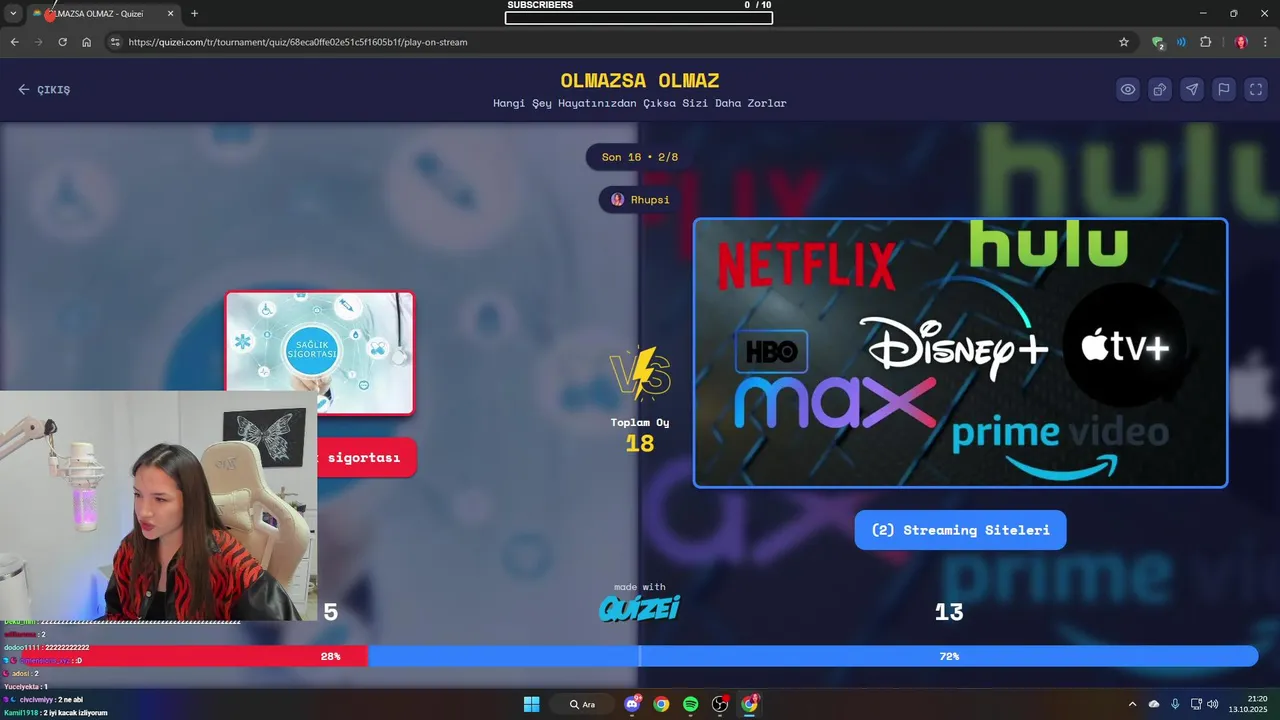Expand the tab search dropdown arrow
Viewport: 1280px width, 720px height.
tap(13, 14)
